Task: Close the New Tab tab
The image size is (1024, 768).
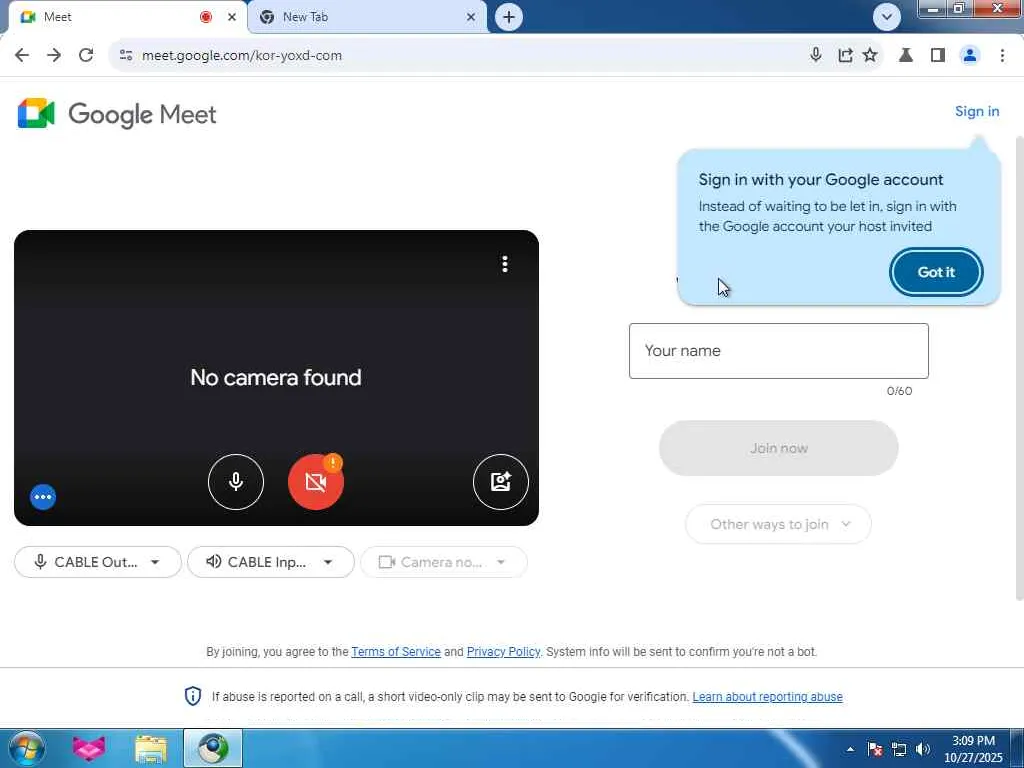Action: coord(471,17)
